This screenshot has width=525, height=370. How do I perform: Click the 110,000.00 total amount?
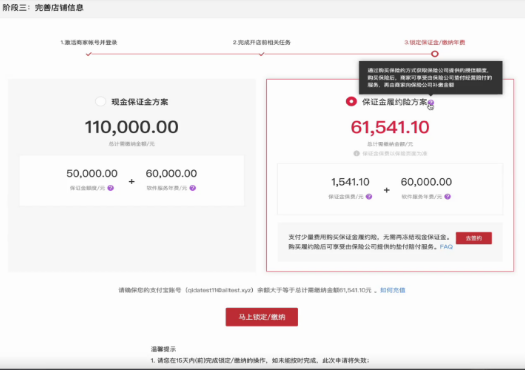132,127
